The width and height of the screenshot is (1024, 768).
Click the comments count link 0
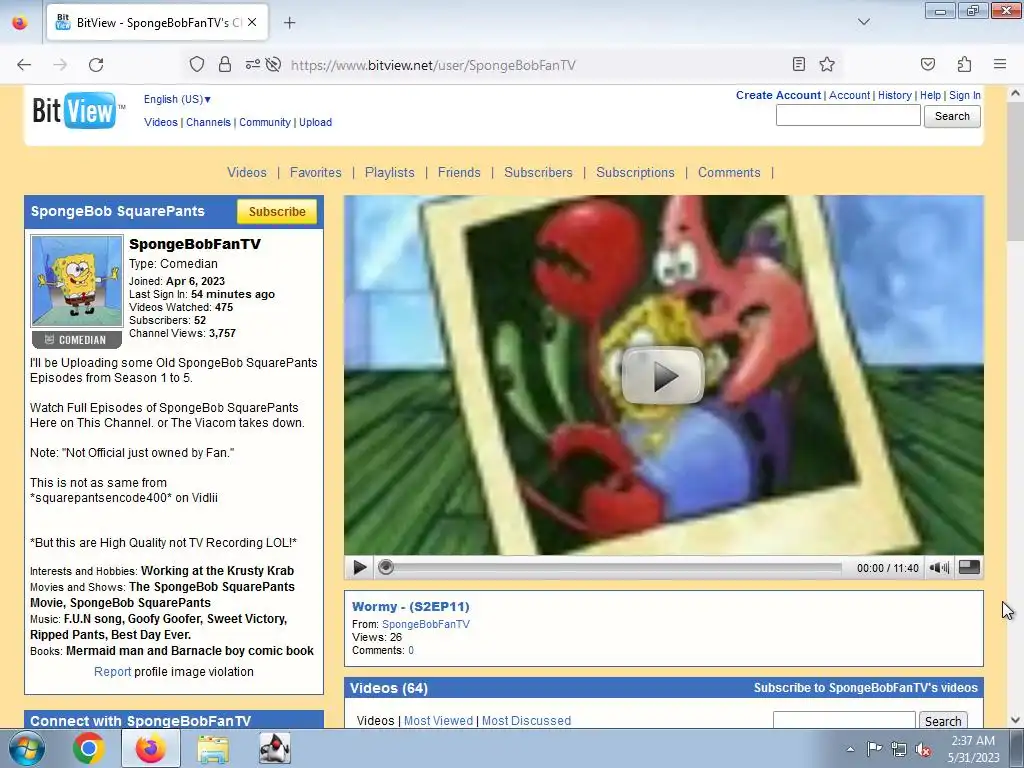[x=411, y=650]
